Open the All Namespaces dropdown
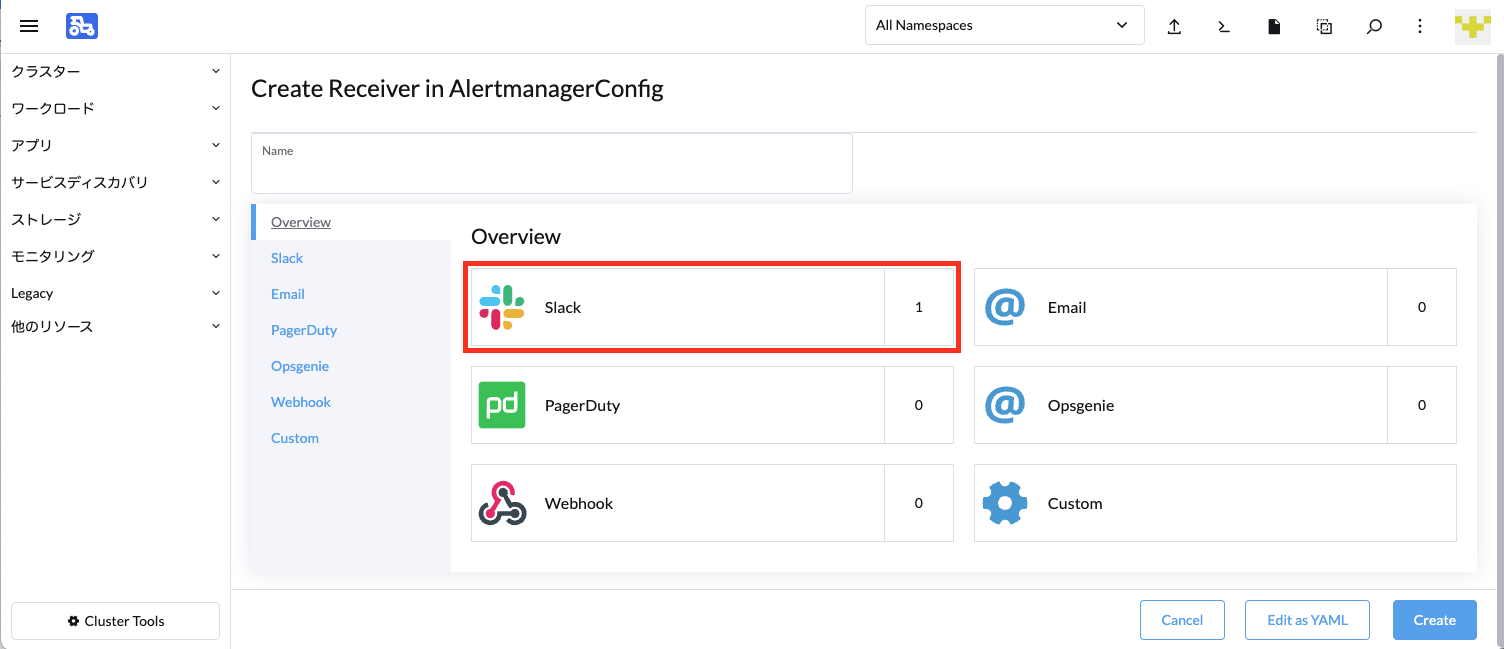 (1004, 26)
